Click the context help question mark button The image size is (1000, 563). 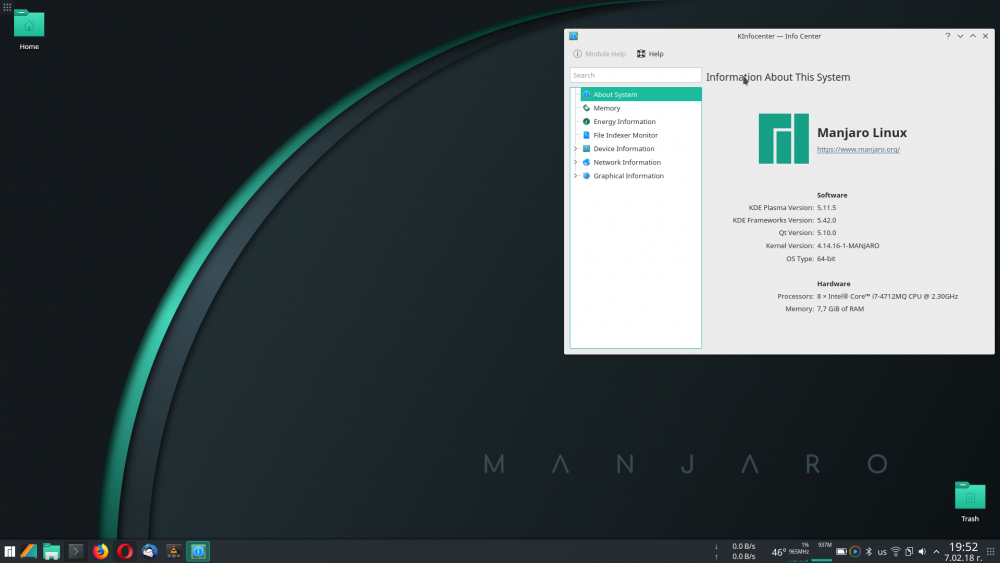(x=948, y=36)
